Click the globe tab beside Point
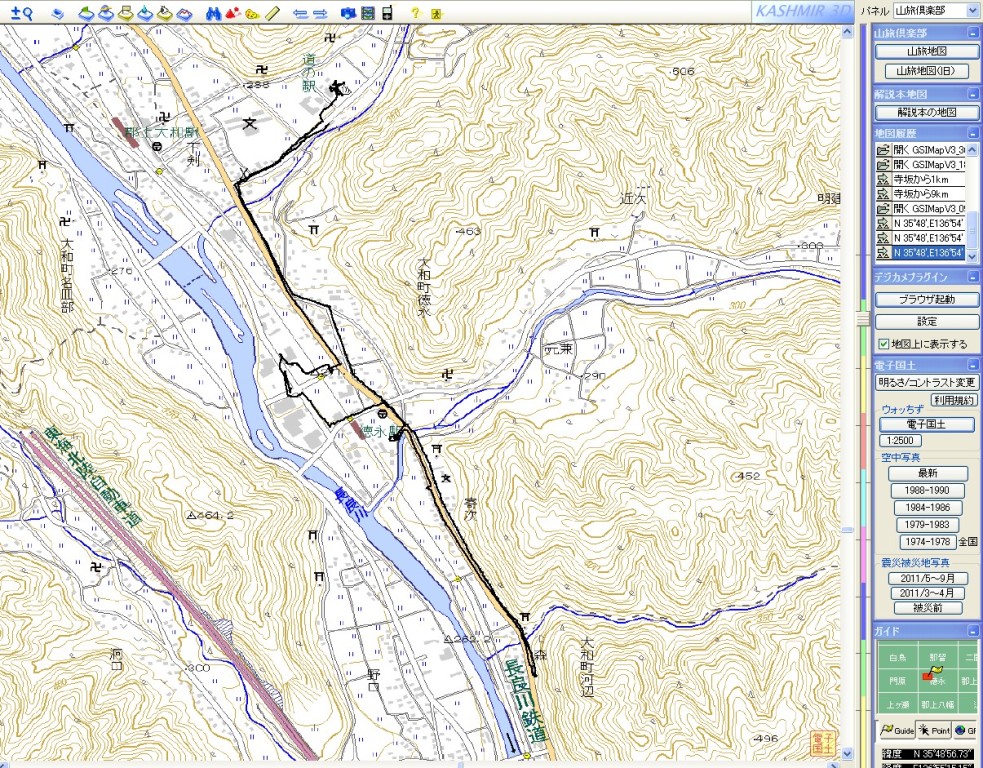Image resolution: width=983 pixels, height=768 pixels. pos(965,730)
